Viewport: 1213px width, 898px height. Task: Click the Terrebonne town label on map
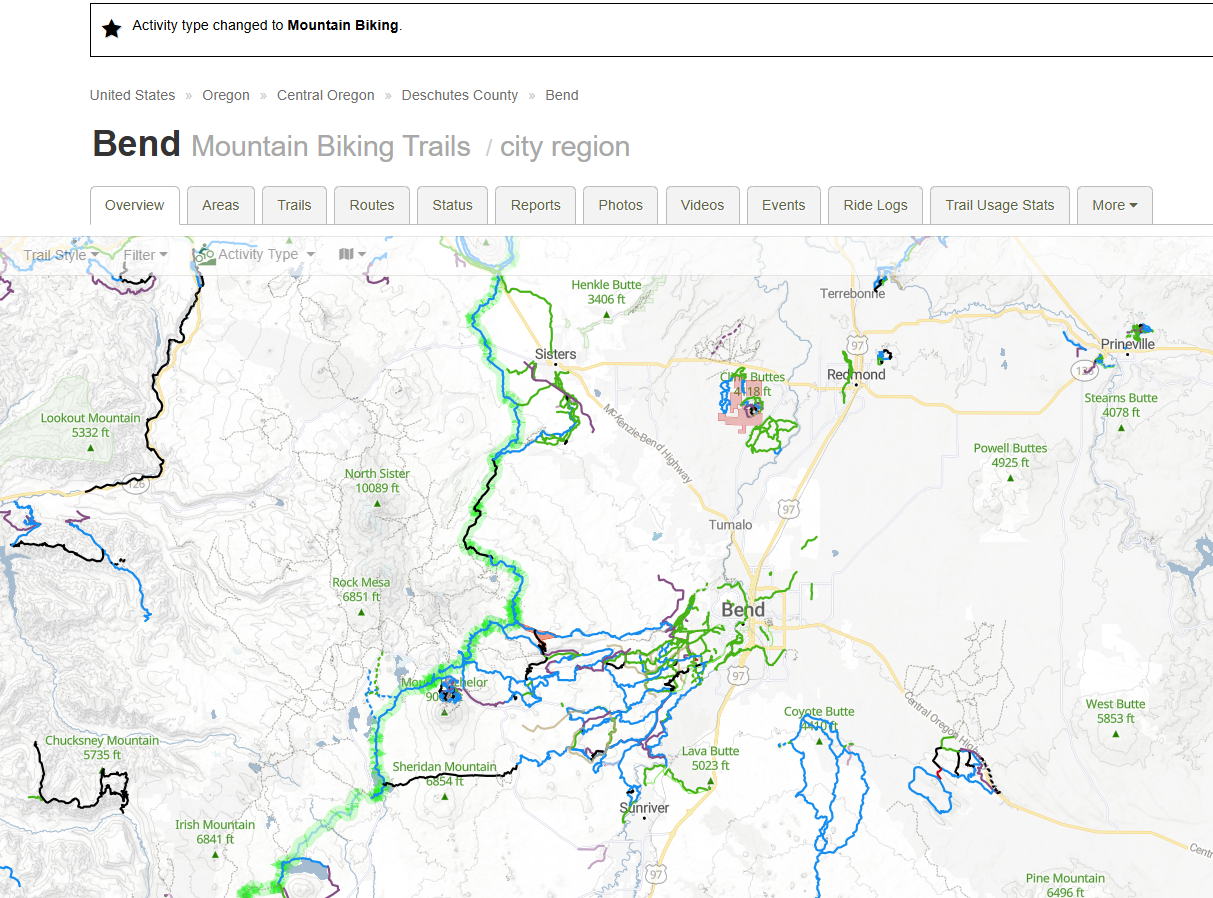(x=853, y=294)
